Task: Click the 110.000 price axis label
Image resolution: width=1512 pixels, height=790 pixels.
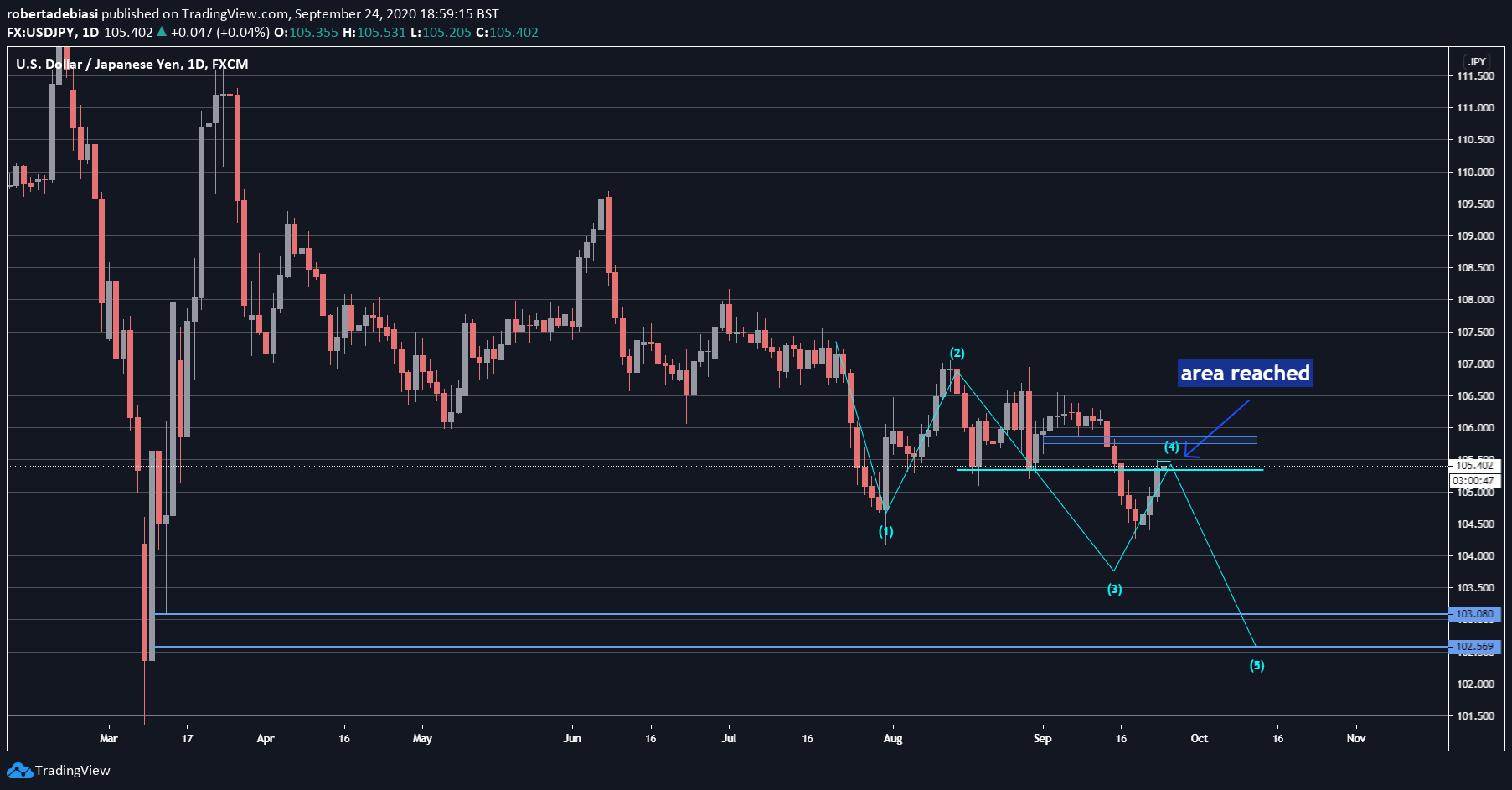Action: 1475,173
